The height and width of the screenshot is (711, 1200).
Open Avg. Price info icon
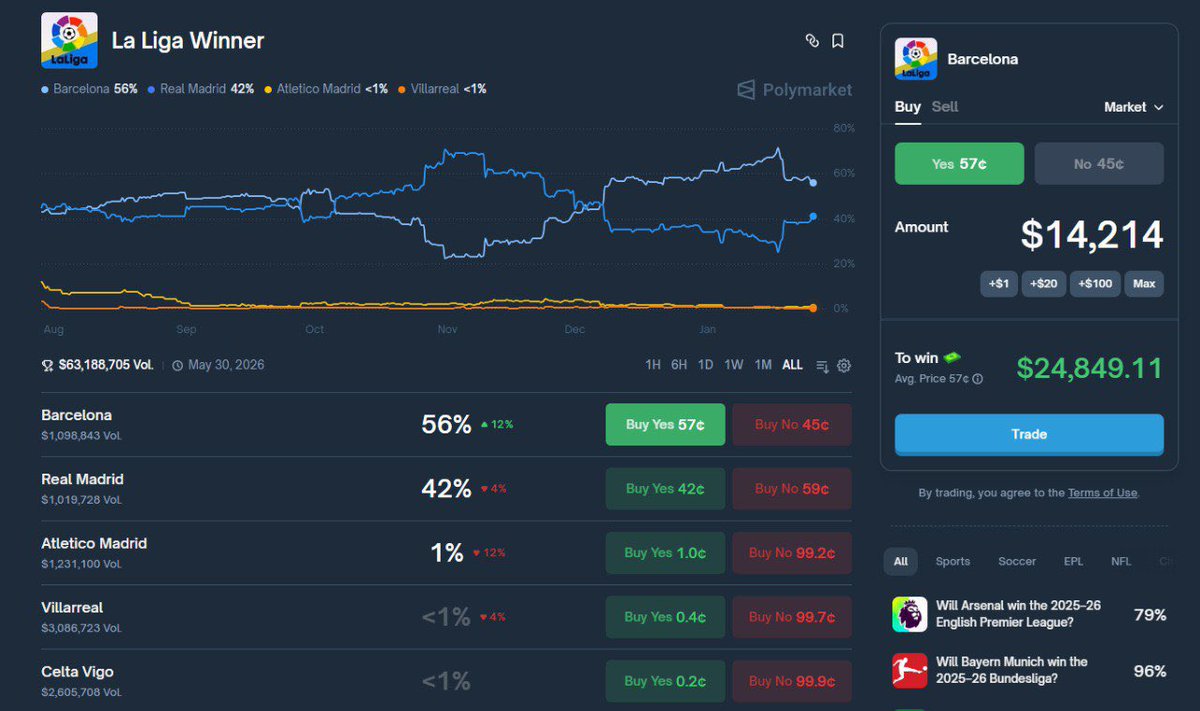pos(977,379)
